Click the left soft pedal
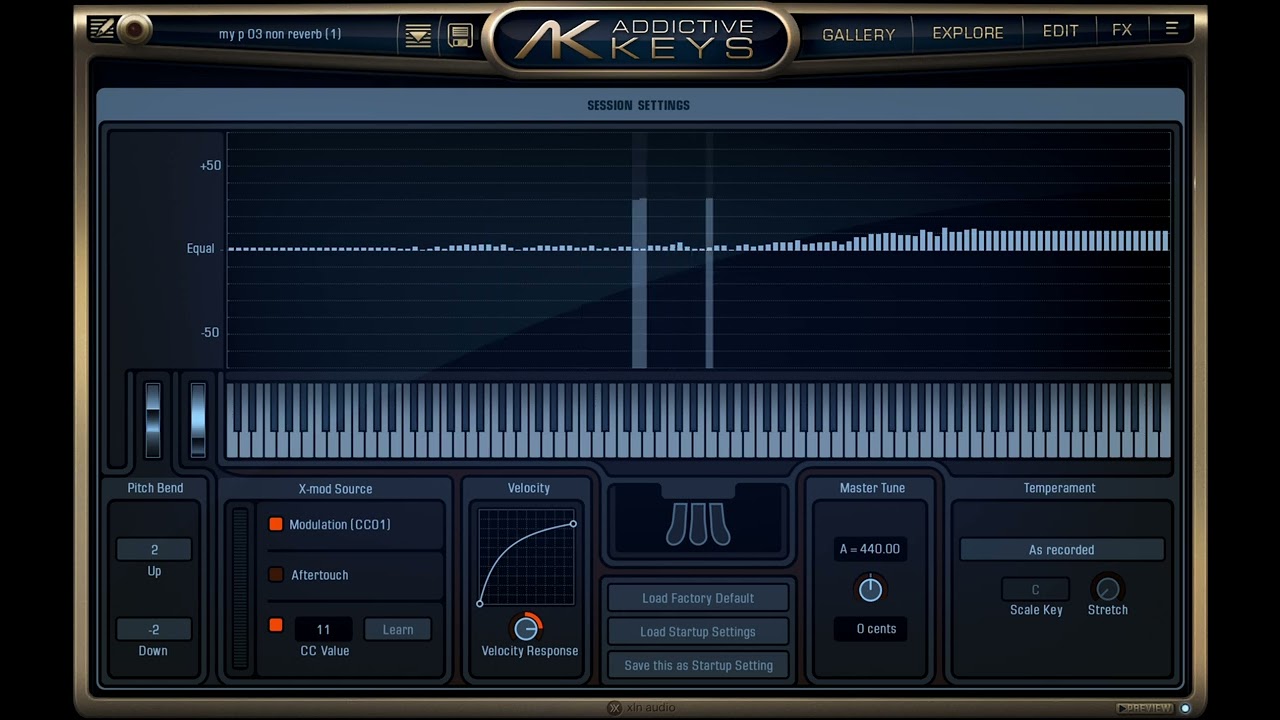Screen dimensions: 1280x720 (x=677, y=524)
